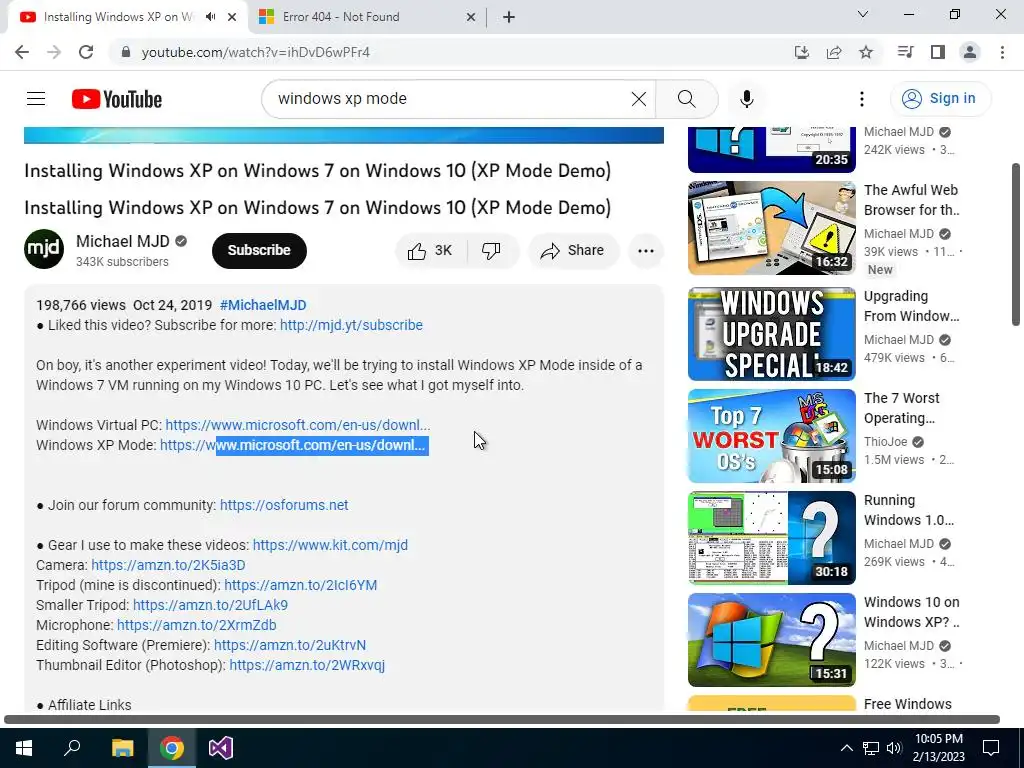Open the notification center icon
The image size is (1024, 768).
pyautogui.click(x=991, y=748)
